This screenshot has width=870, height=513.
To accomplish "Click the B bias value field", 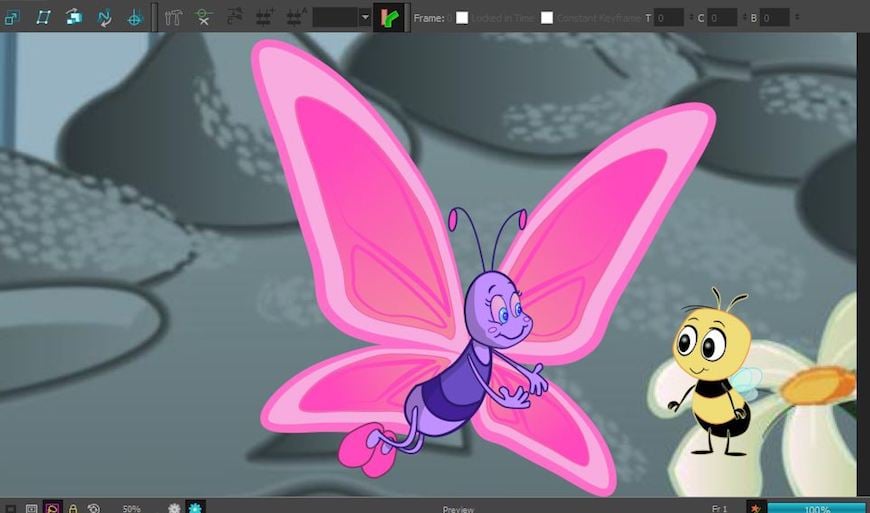I will click(775, 18).
